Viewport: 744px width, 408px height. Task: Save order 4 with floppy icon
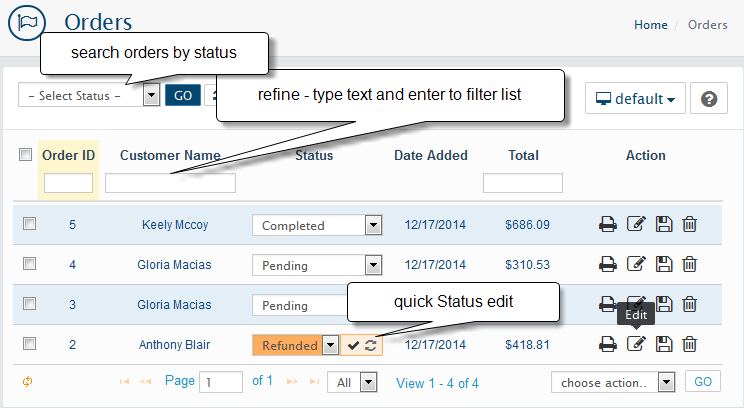(x=664, y=264)
